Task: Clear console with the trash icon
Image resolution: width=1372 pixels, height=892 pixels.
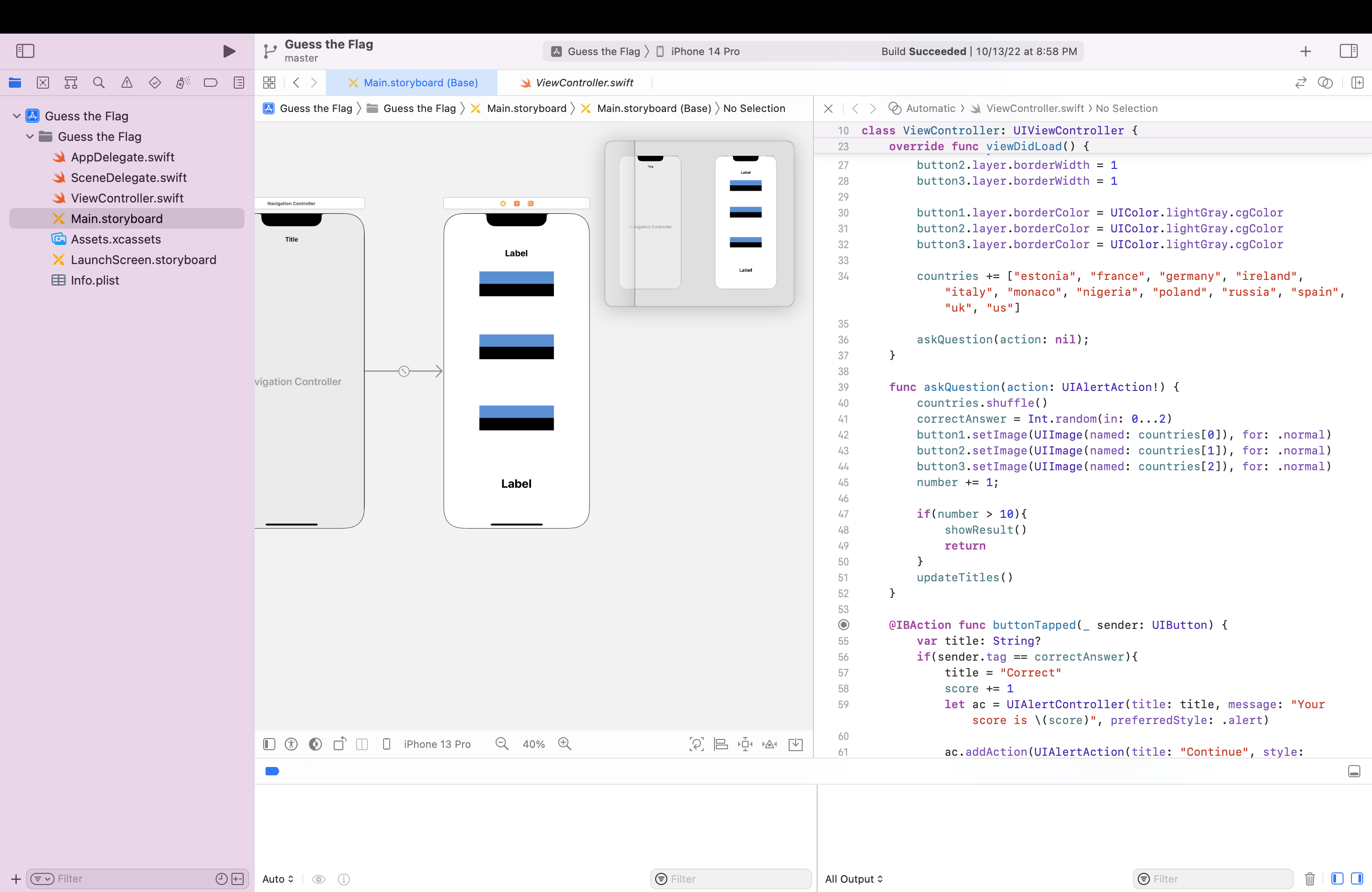Action: [x=1309, y=879]
